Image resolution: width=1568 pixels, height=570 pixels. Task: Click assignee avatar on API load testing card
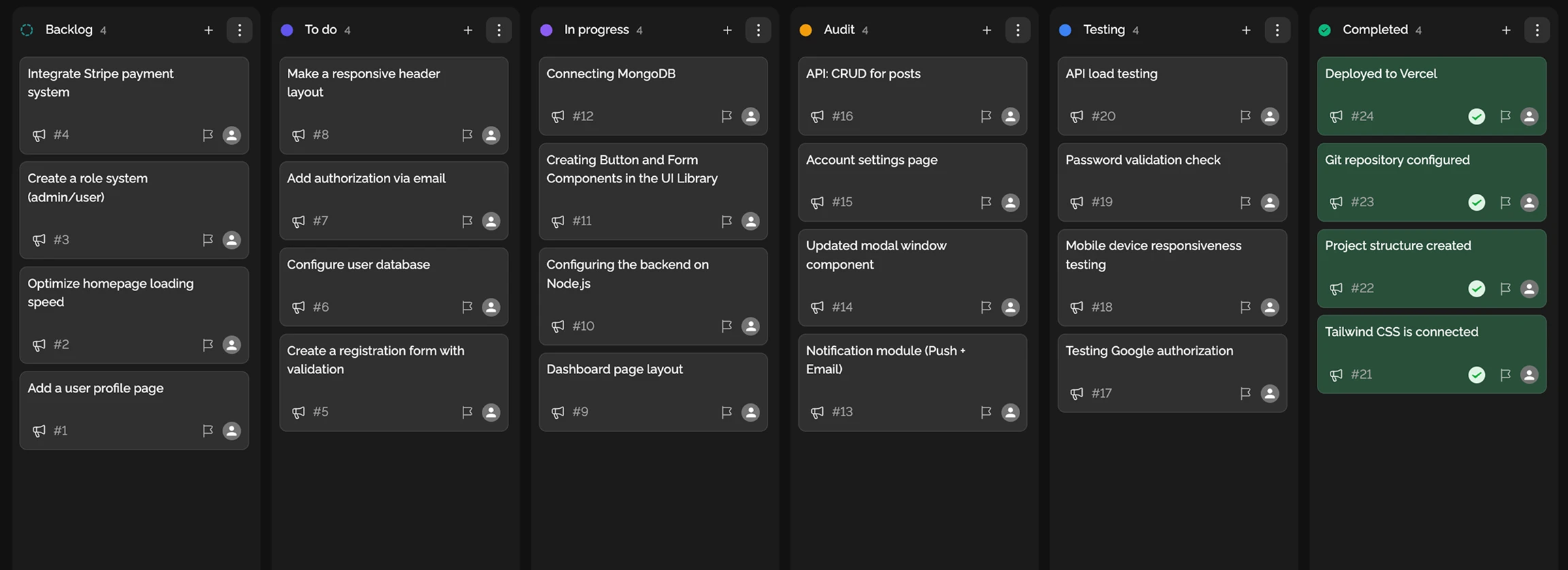1269,116
